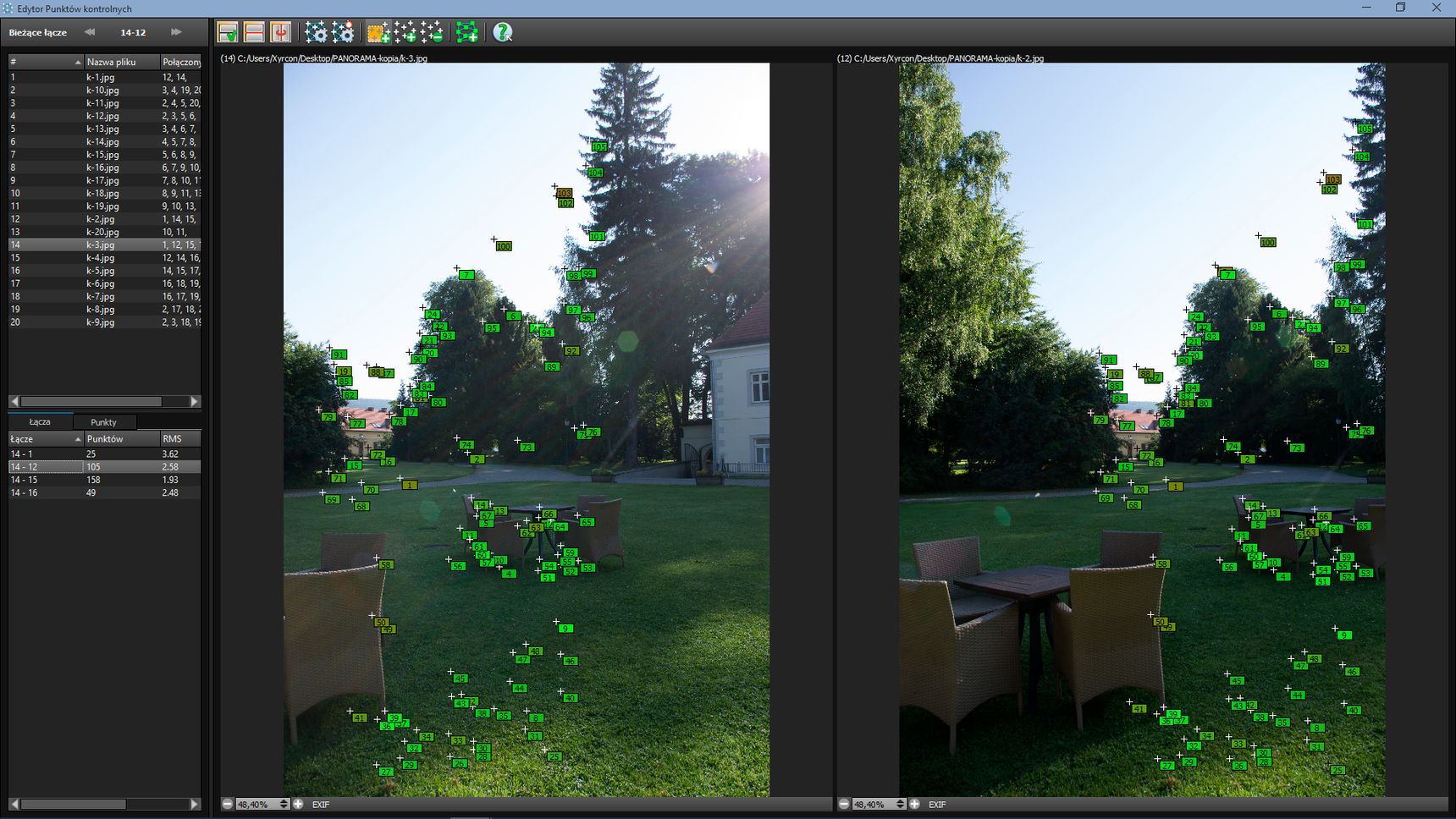Select link row 14 - 16

[105, 492]
